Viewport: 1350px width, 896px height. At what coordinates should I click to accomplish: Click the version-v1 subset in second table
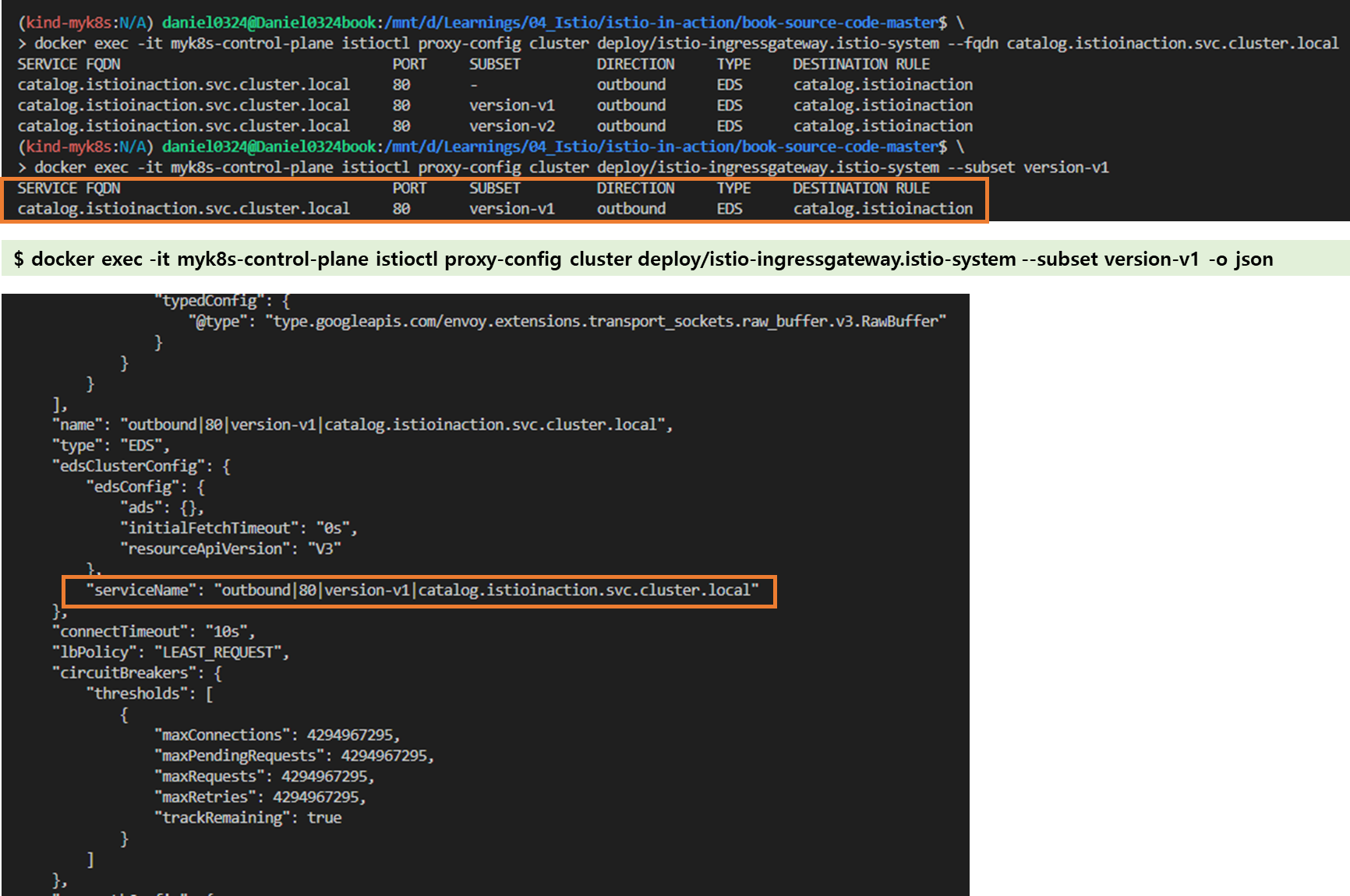pyautogui.click(x=512, y=209)
